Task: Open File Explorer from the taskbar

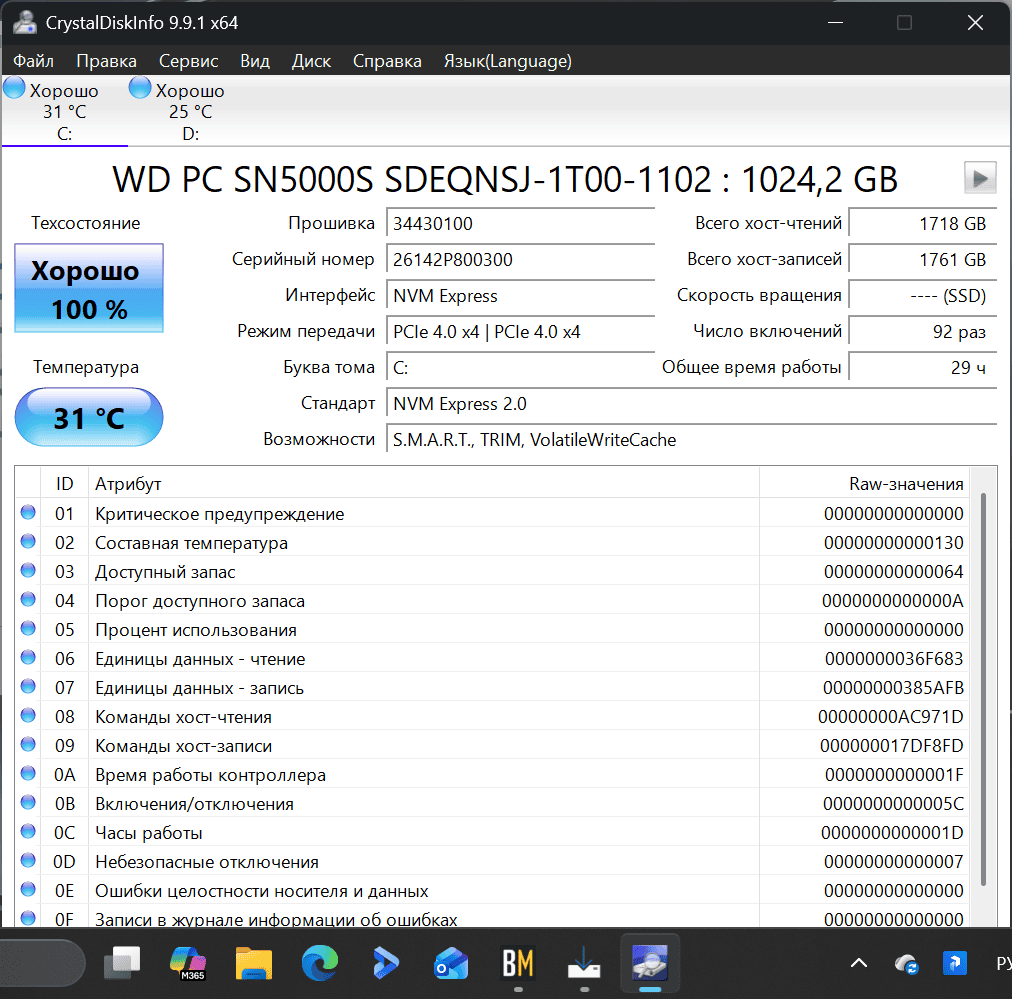Action: (254, 963)
